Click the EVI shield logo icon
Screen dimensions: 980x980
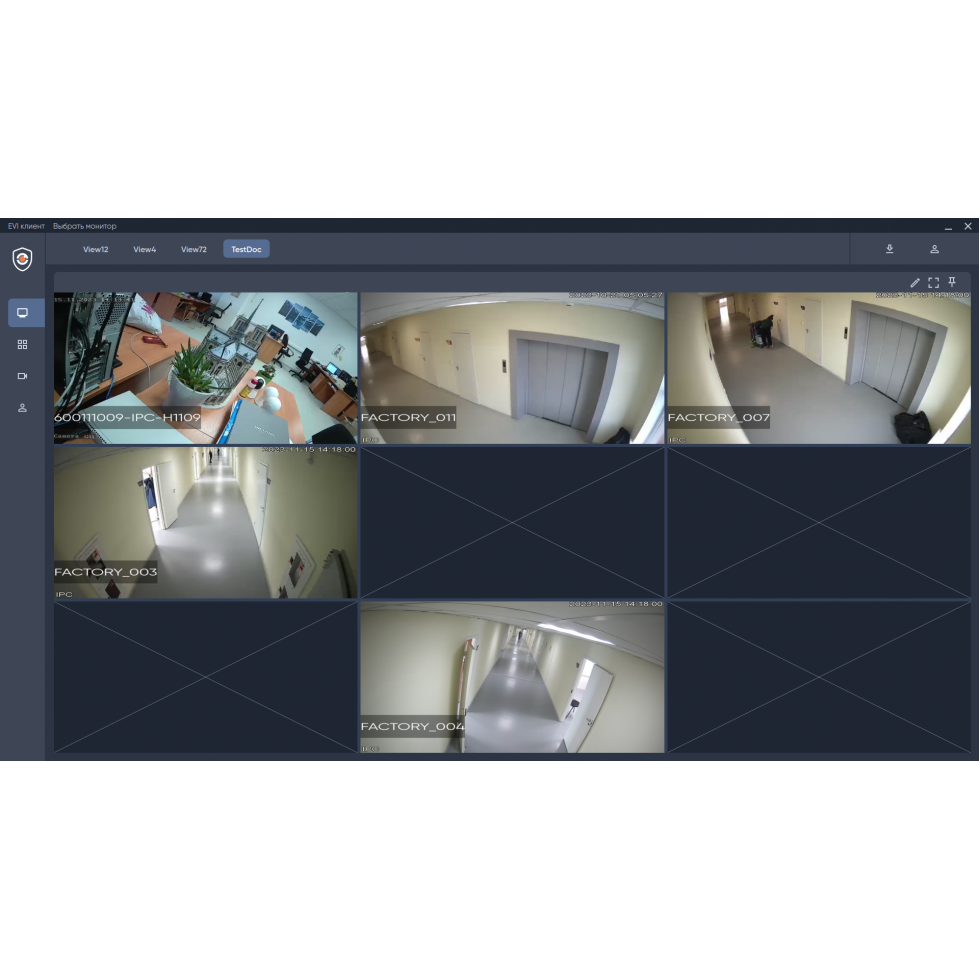(x=22, y=259)
